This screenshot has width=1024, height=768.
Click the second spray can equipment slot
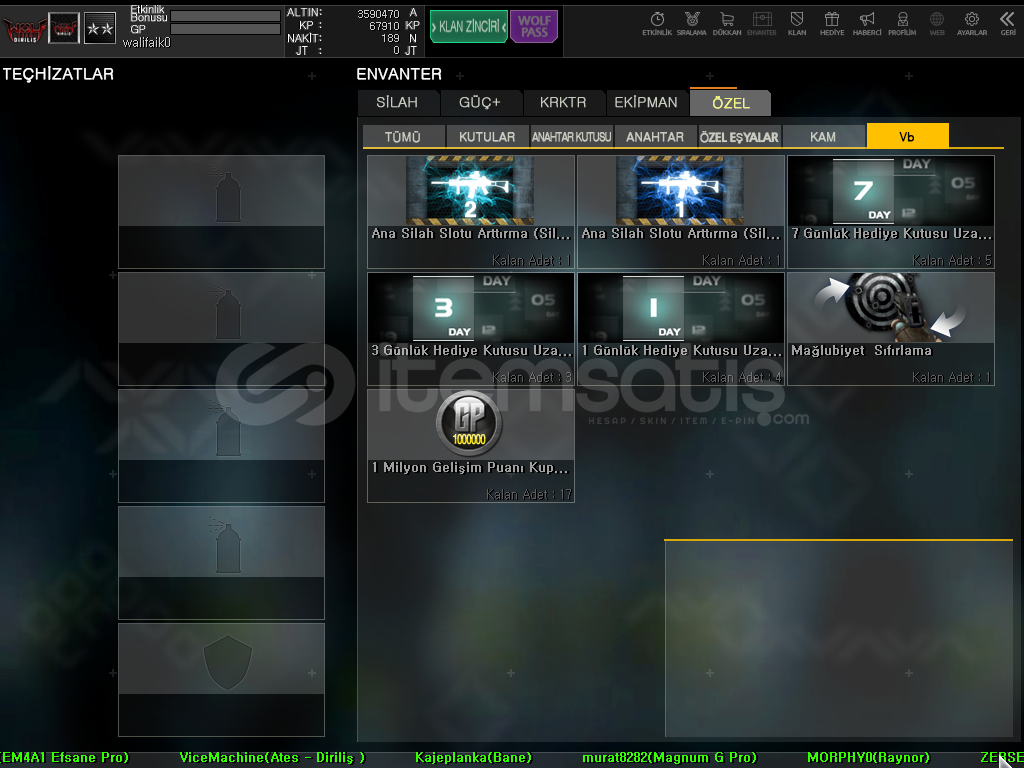pyautogui.click(x=221, y=328)
